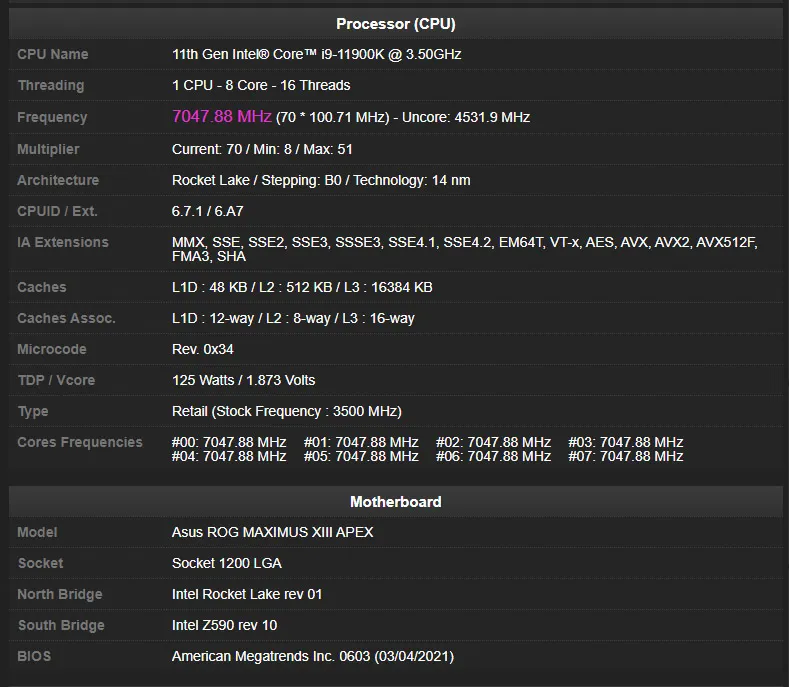Click the L1D 12-way associativity value
The height and width of the screenshot is (687, 789).
pyautogui.click(x=293, y=319)
